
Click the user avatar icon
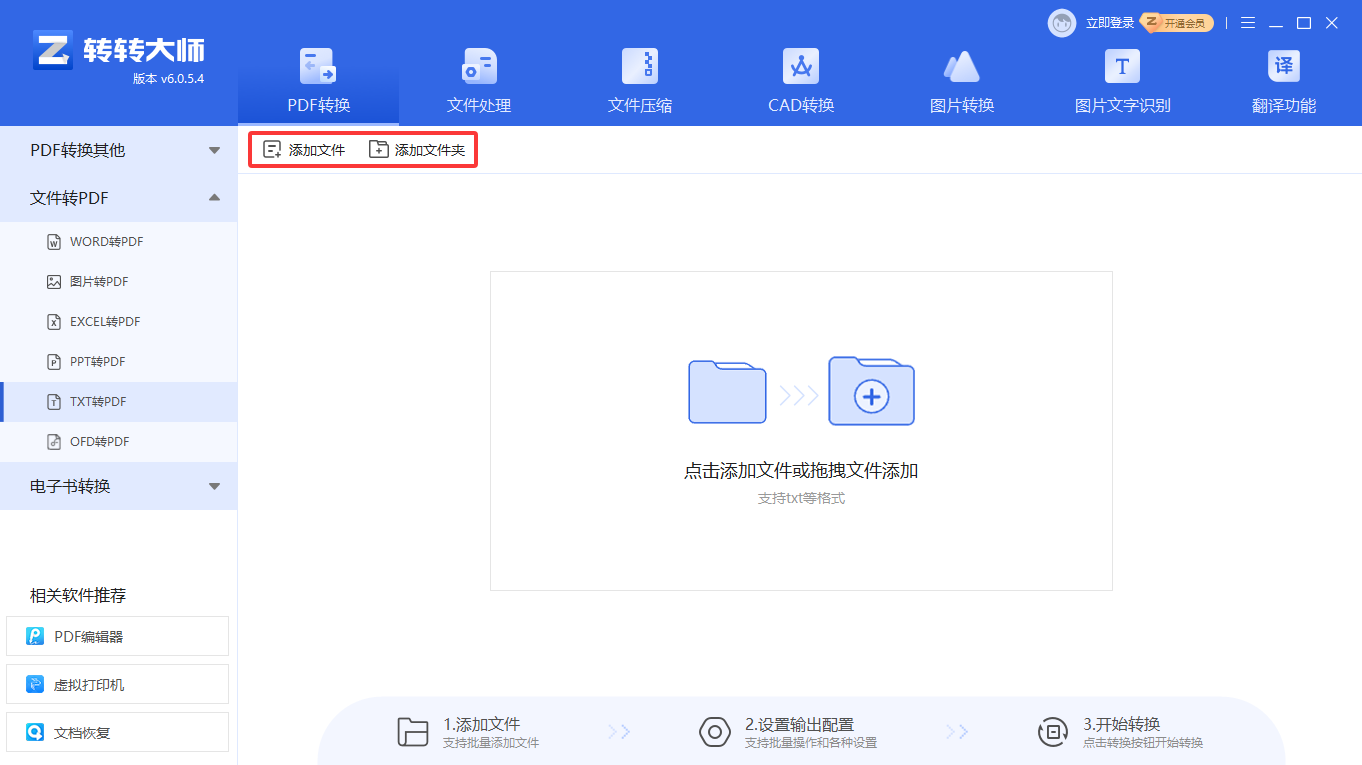tap(1062, 23)
